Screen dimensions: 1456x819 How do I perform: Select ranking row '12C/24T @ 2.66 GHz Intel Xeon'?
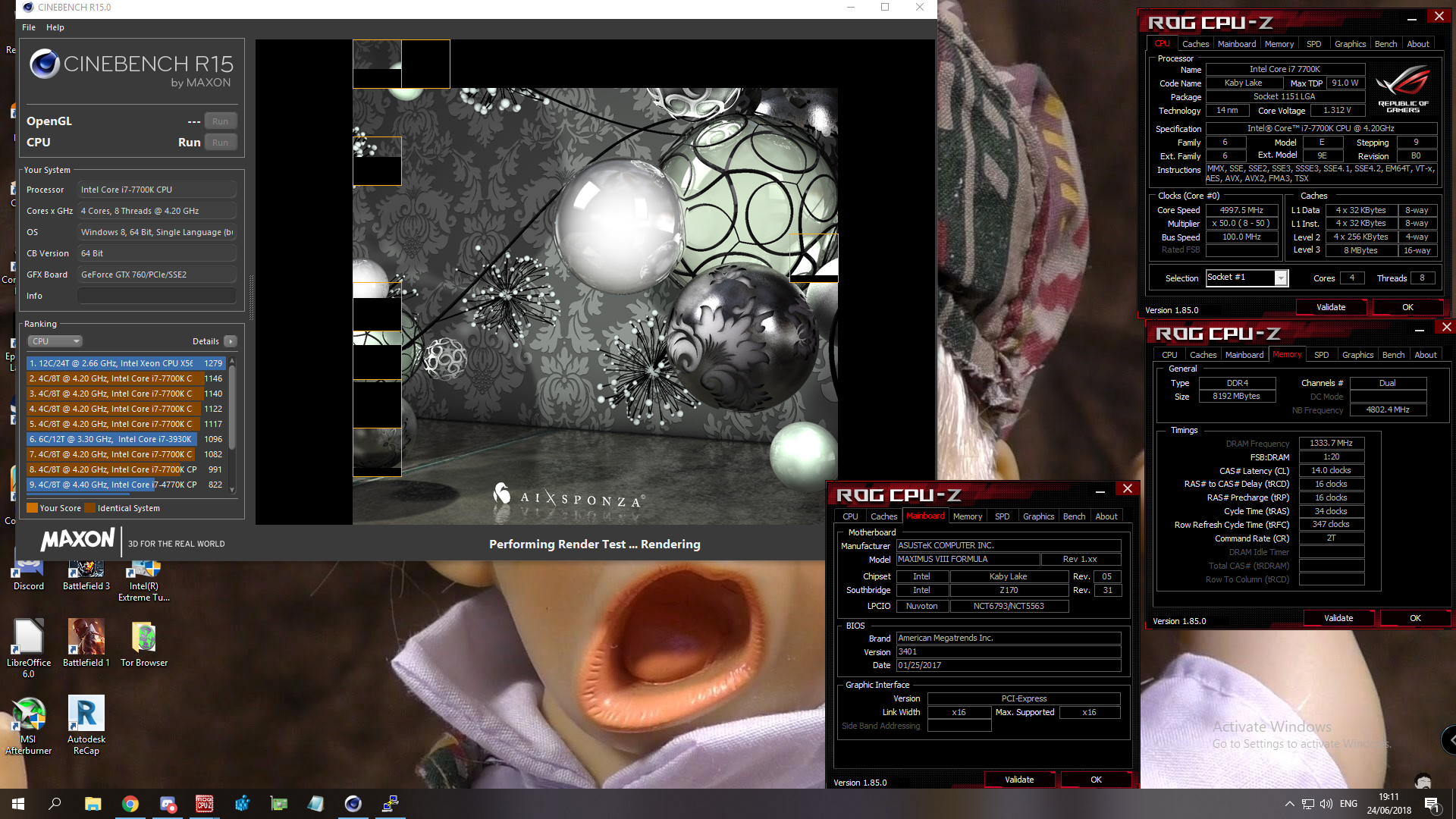tap(125, 363)
